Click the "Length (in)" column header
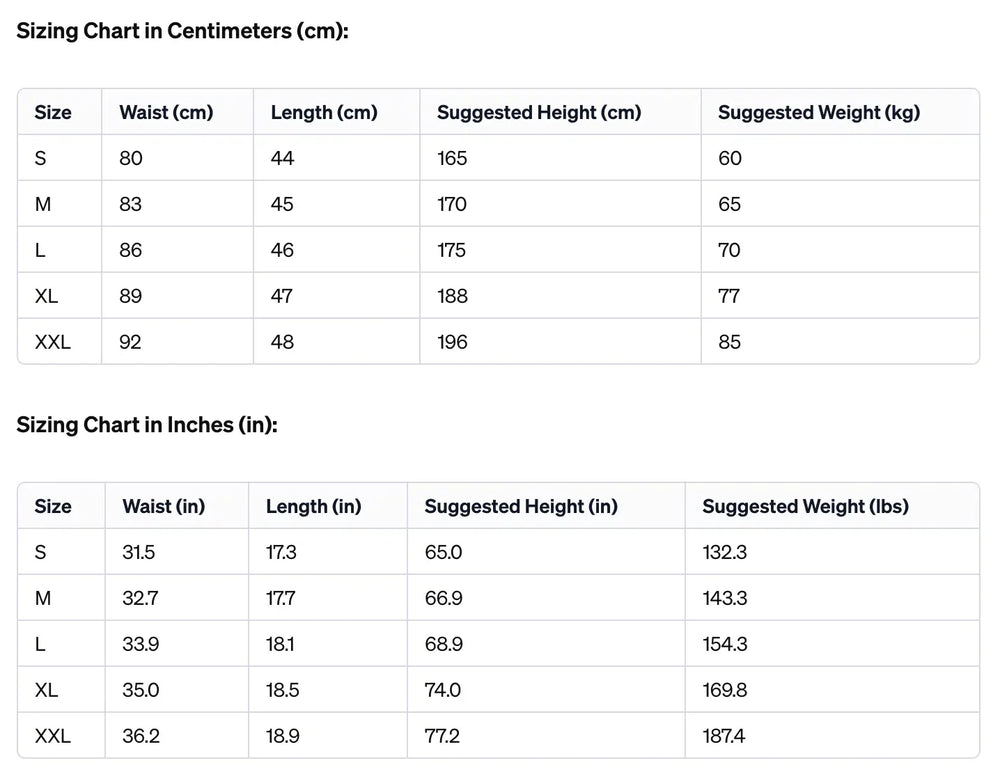Viewport: 1000px width, 781px height. [x=313, y=507]
